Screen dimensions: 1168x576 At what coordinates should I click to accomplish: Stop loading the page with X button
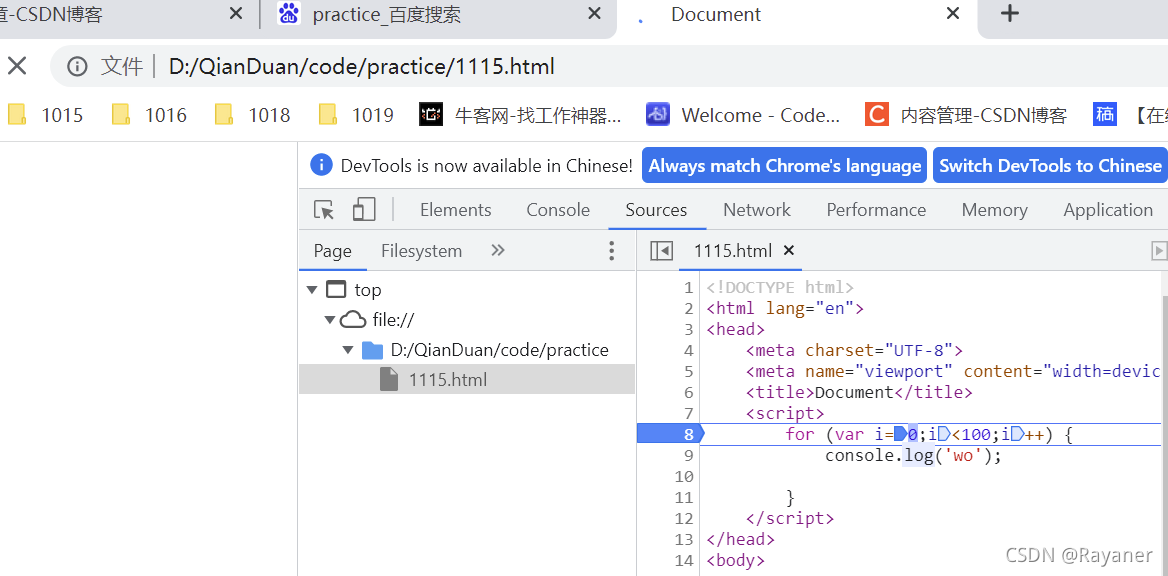[x=17, y=66]
